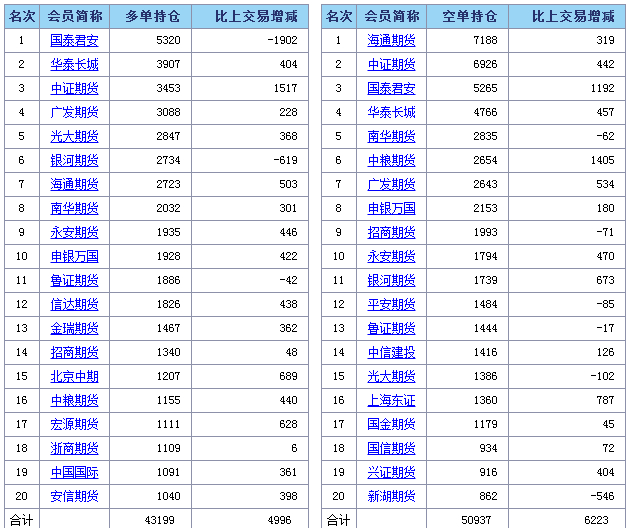Click 鲁证期货 link in 多单持仓 table
The width and height of the screenshot is (630, 528).
pyautogui.click(x=74, y=280)
